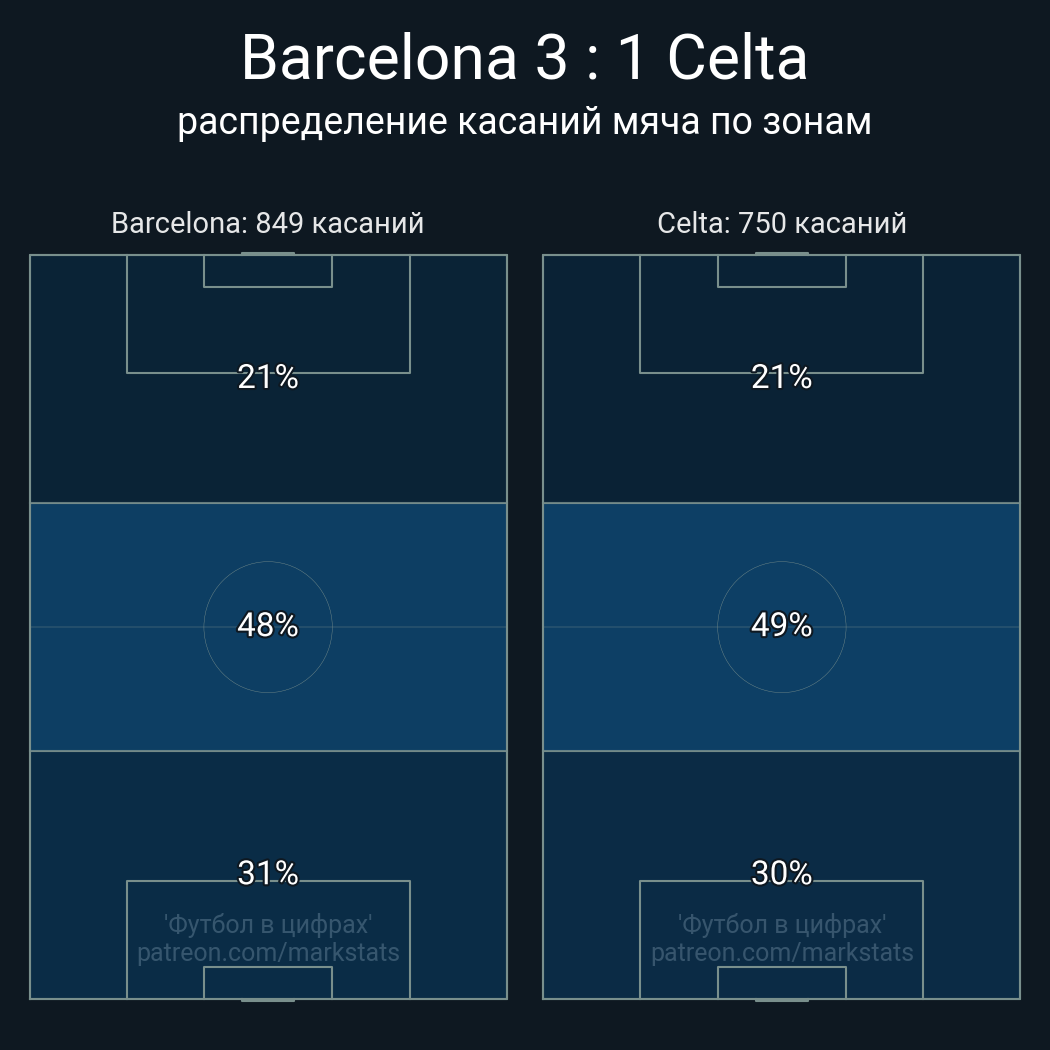Select Barcelona's 21% top zone label
The width and height of the screenshot is (1050, 1050).
click(x=268, y=377)
